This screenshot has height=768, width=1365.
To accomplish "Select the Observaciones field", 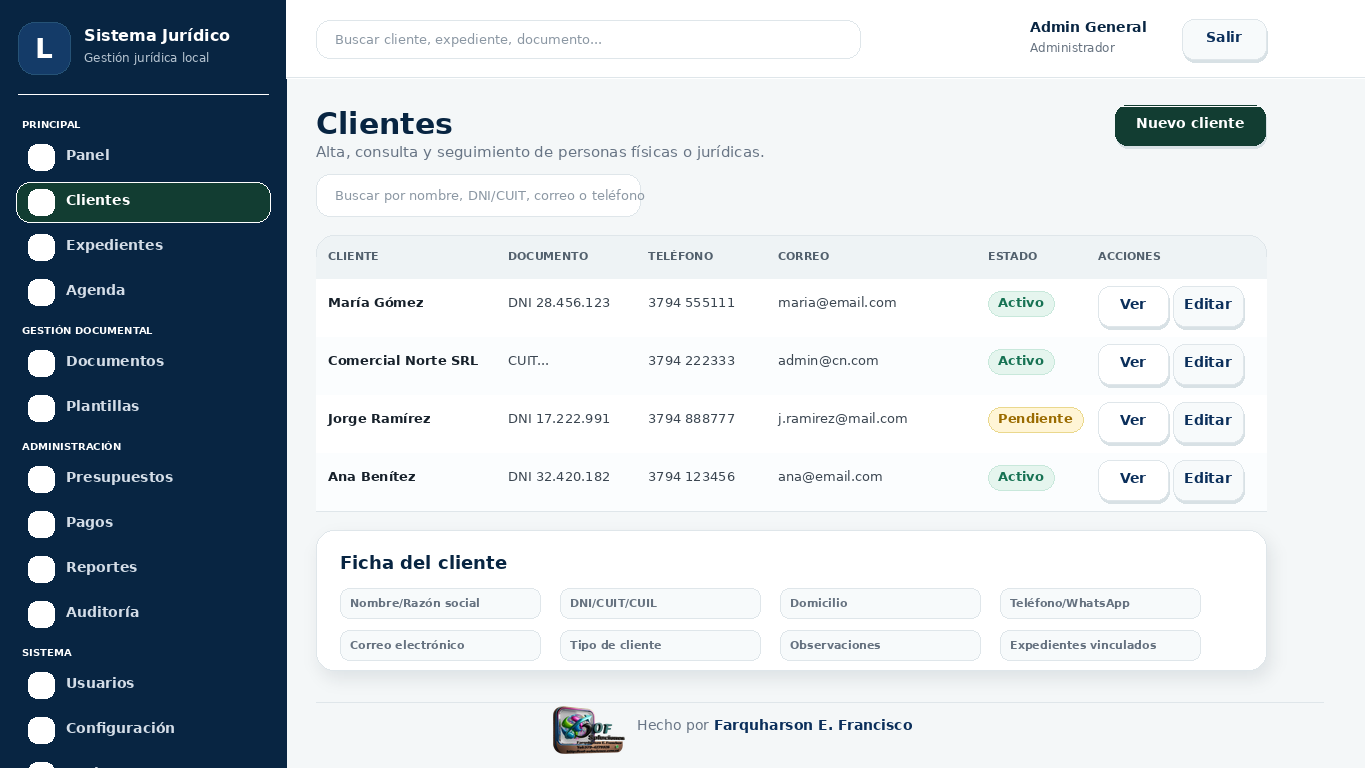I will 880,645.
